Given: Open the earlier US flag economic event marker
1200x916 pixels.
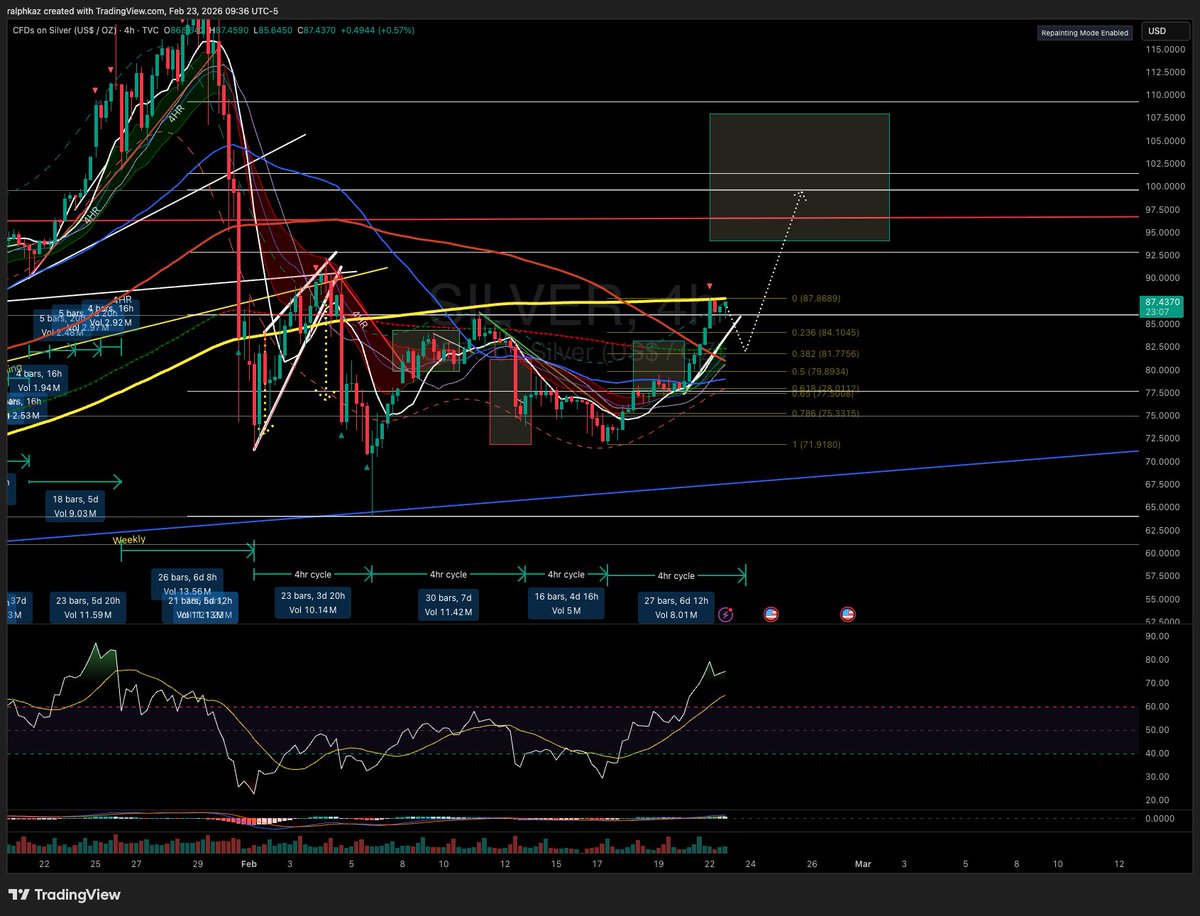Looking at the screenshot, I should click(x=771, y=614).
